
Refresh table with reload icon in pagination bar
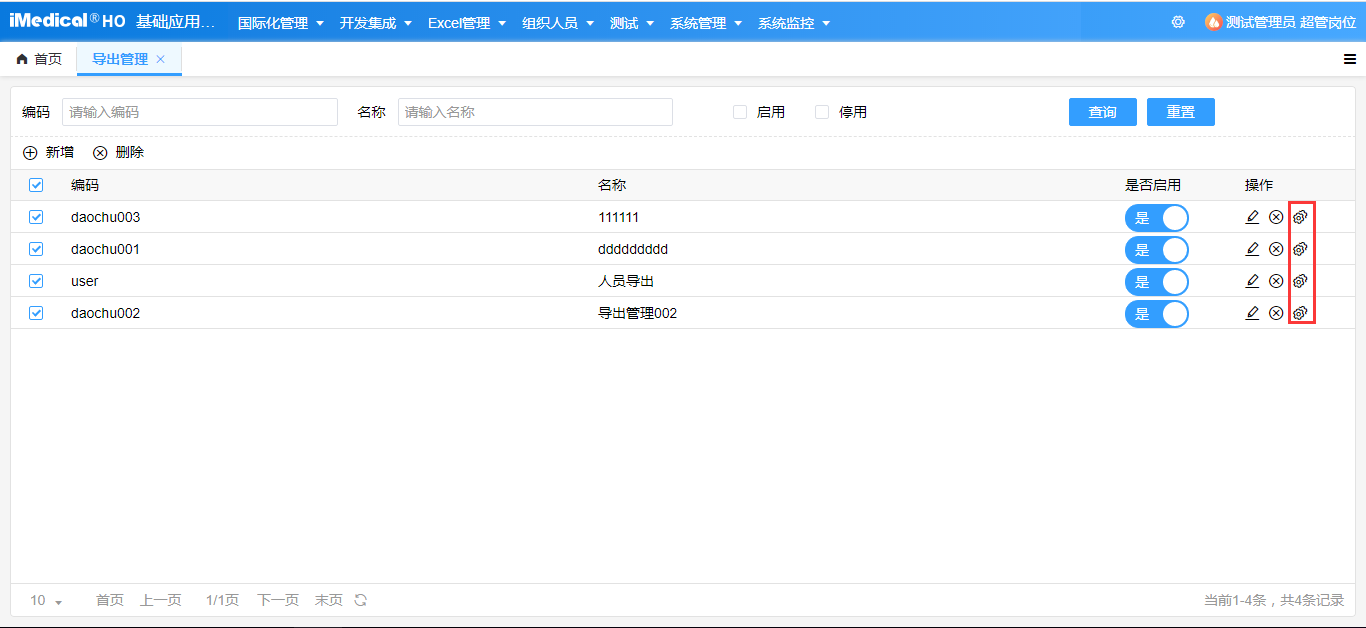tap(358, 600)
